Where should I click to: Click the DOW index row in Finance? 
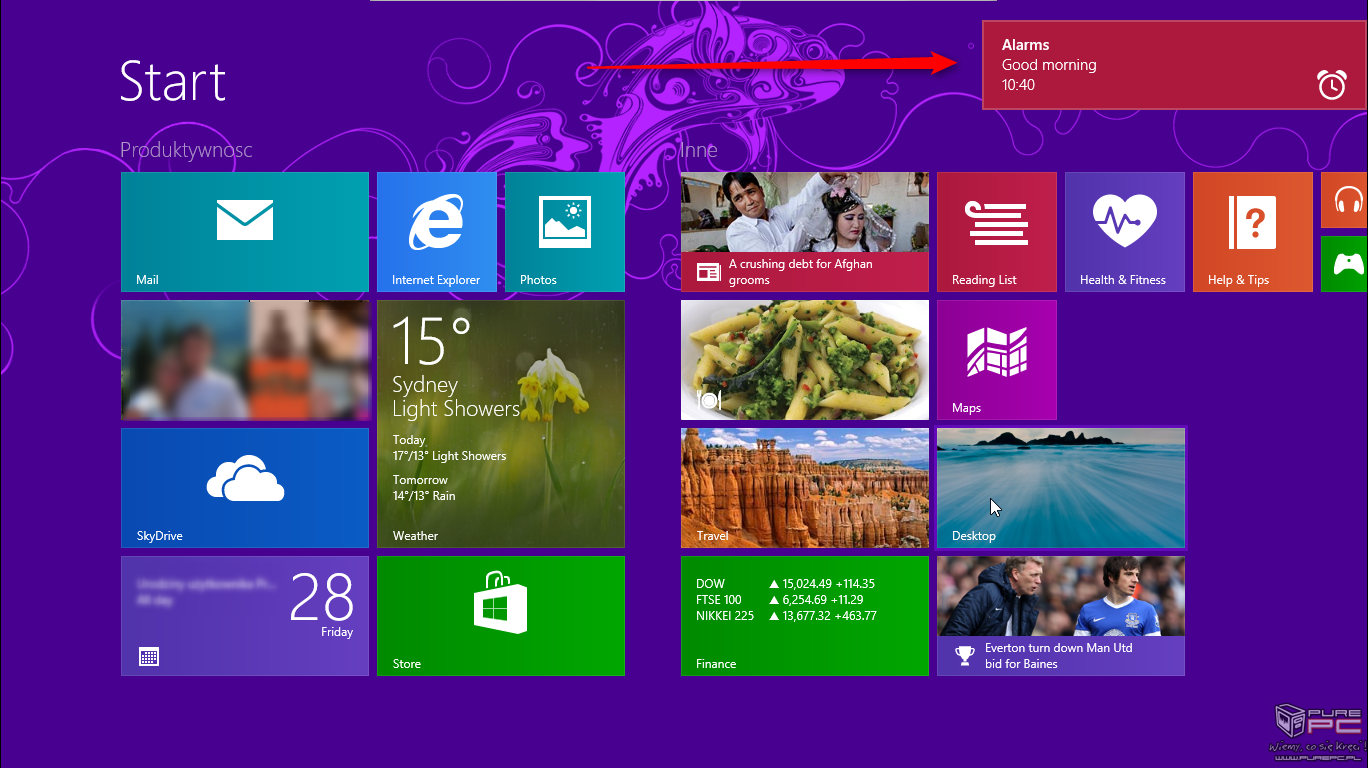click(x=785, y=584)
